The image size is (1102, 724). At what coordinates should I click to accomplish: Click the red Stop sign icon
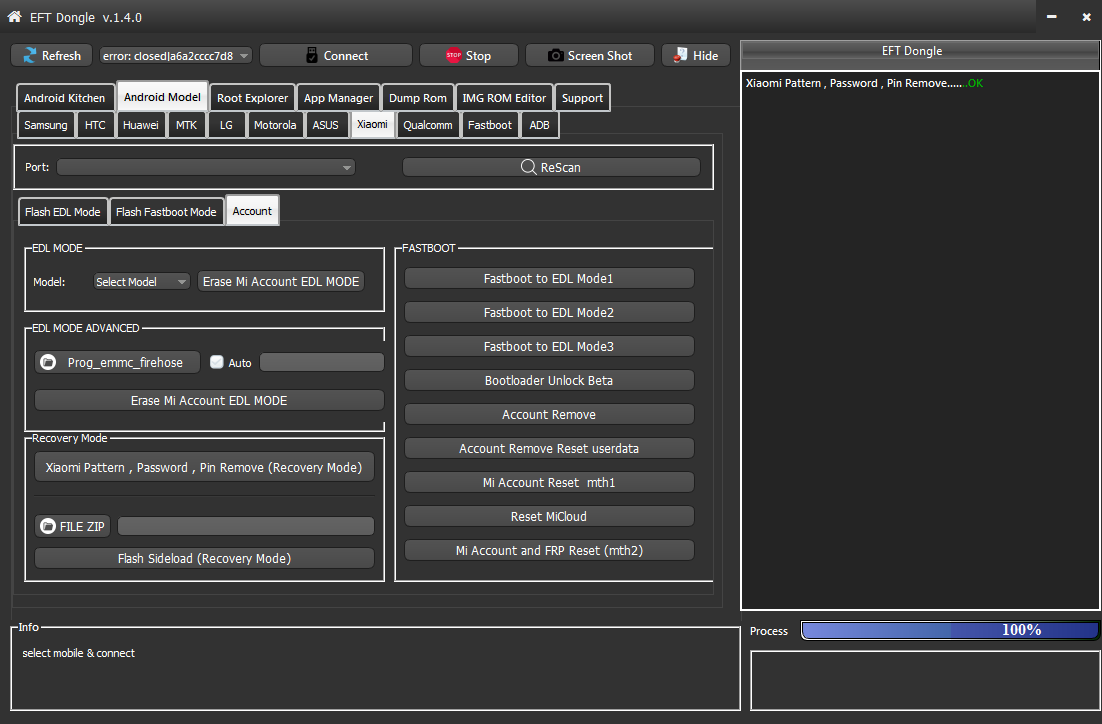(453, 56)
